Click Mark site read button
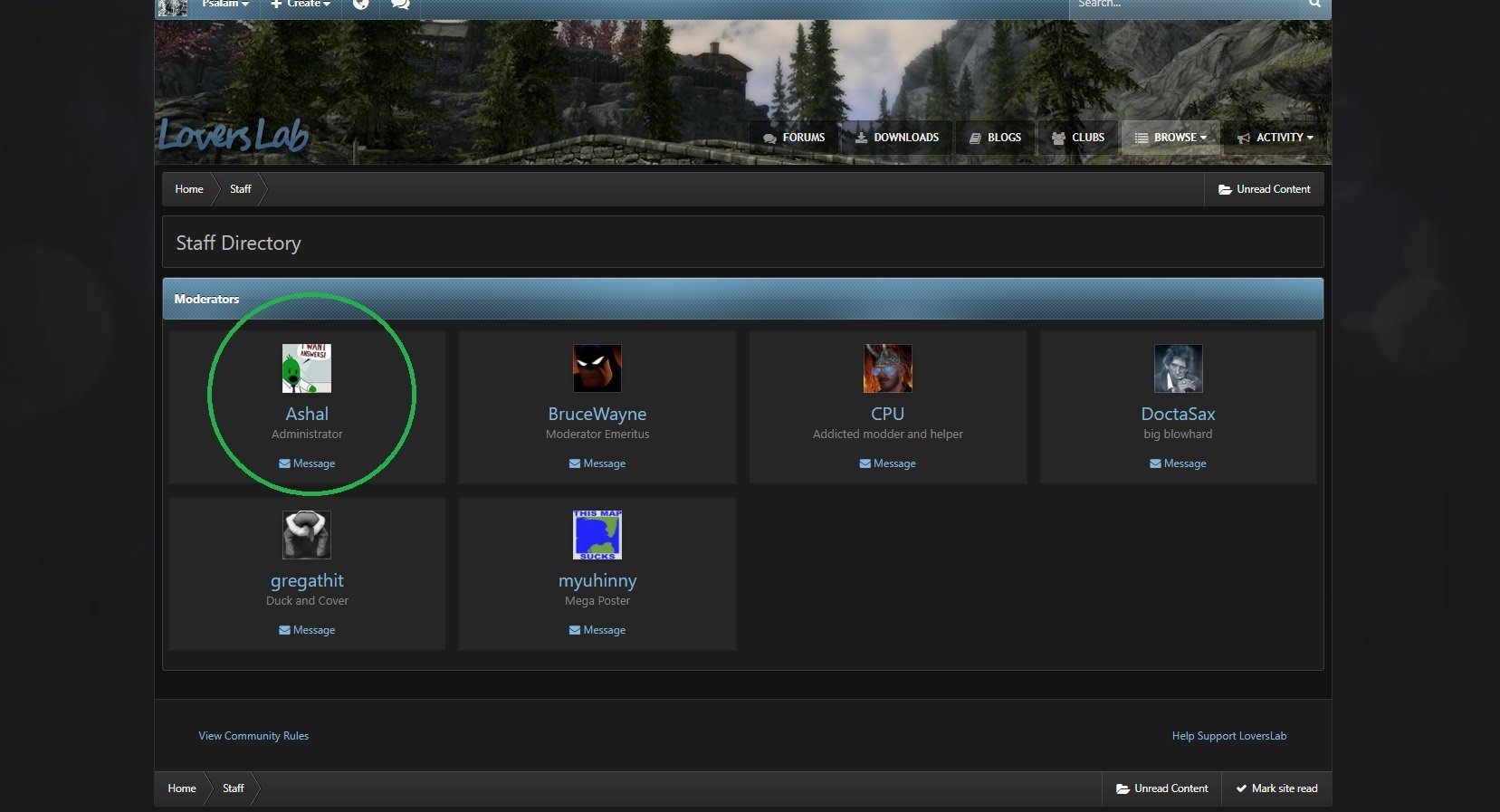Image resolution: width=1500 pixels, height=812 pixels. [1276, 788]
